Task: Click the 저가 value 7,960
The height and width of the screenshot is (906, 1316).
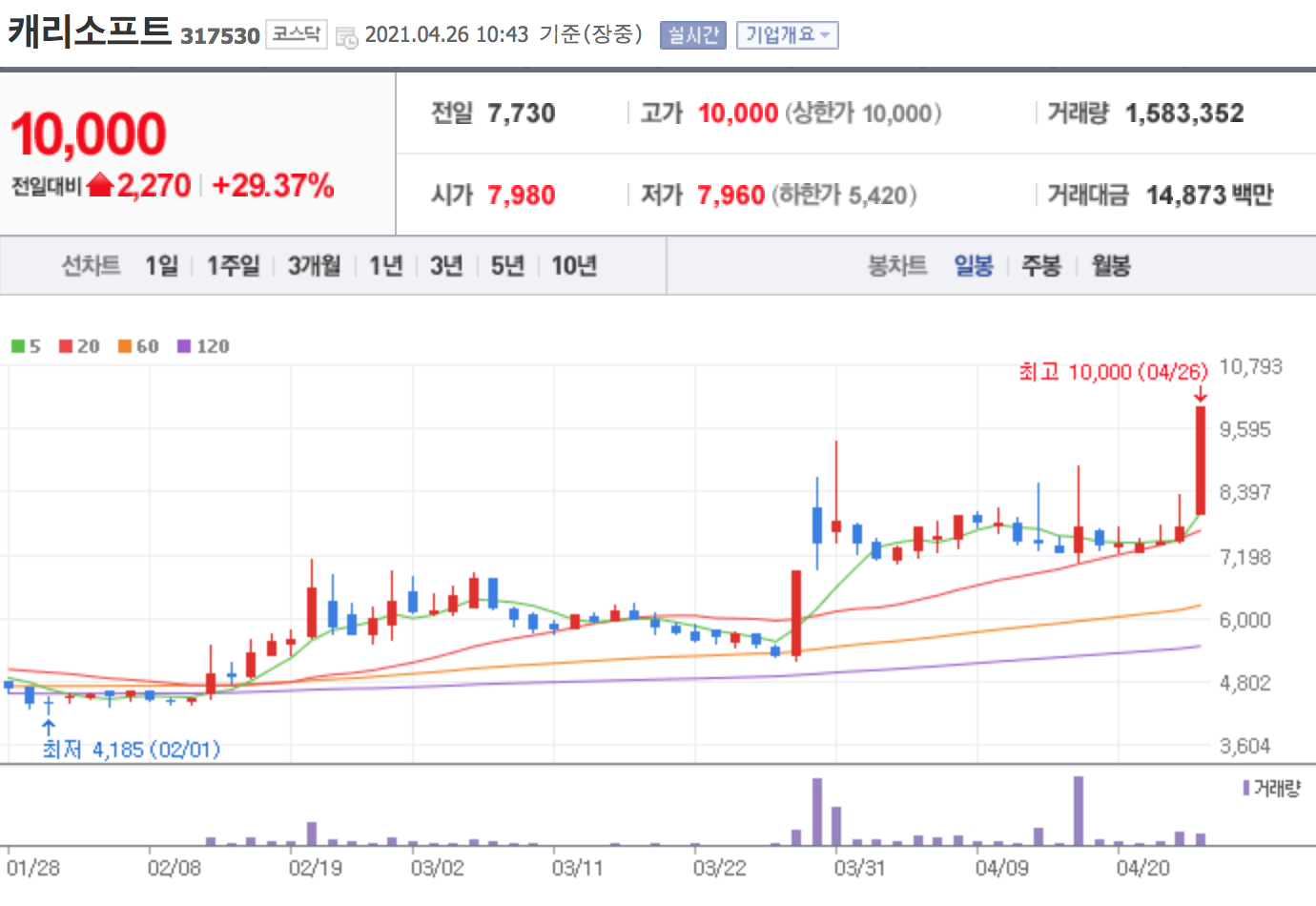Action: (730, 196)
